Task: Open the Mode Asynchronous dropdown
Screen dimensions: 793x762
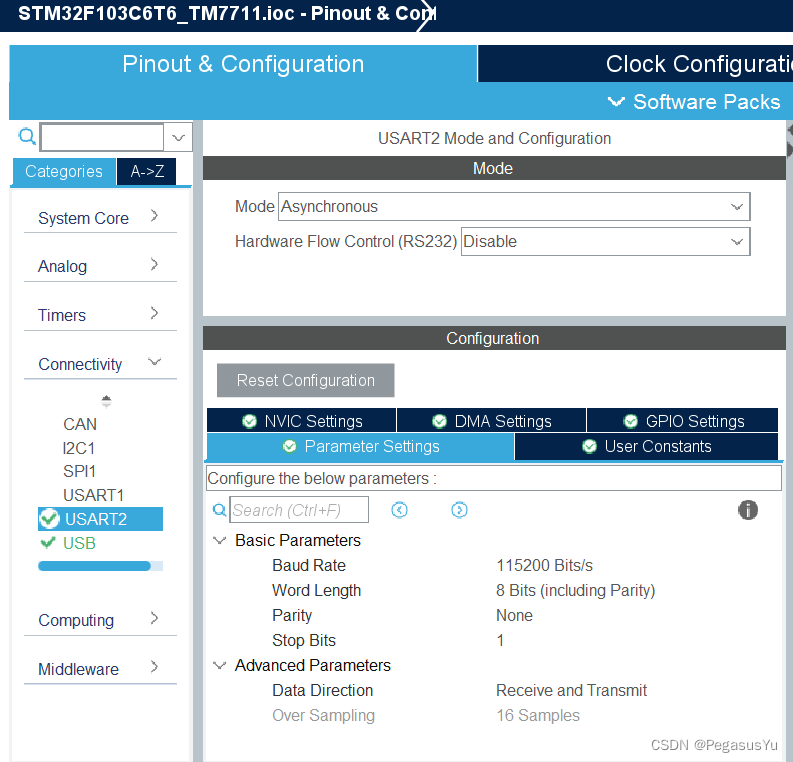Action: (514, 206)
